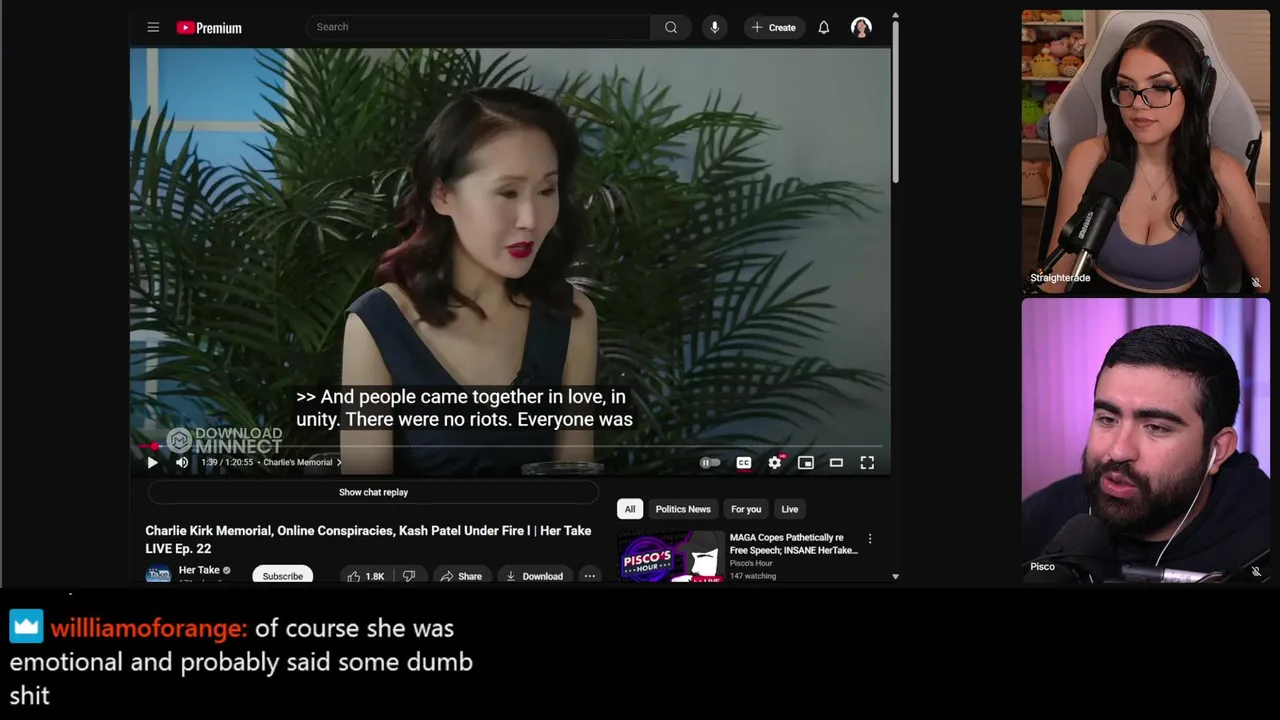Dislike the video
This screenshot has width=1280, height=720.
(409, 576)
